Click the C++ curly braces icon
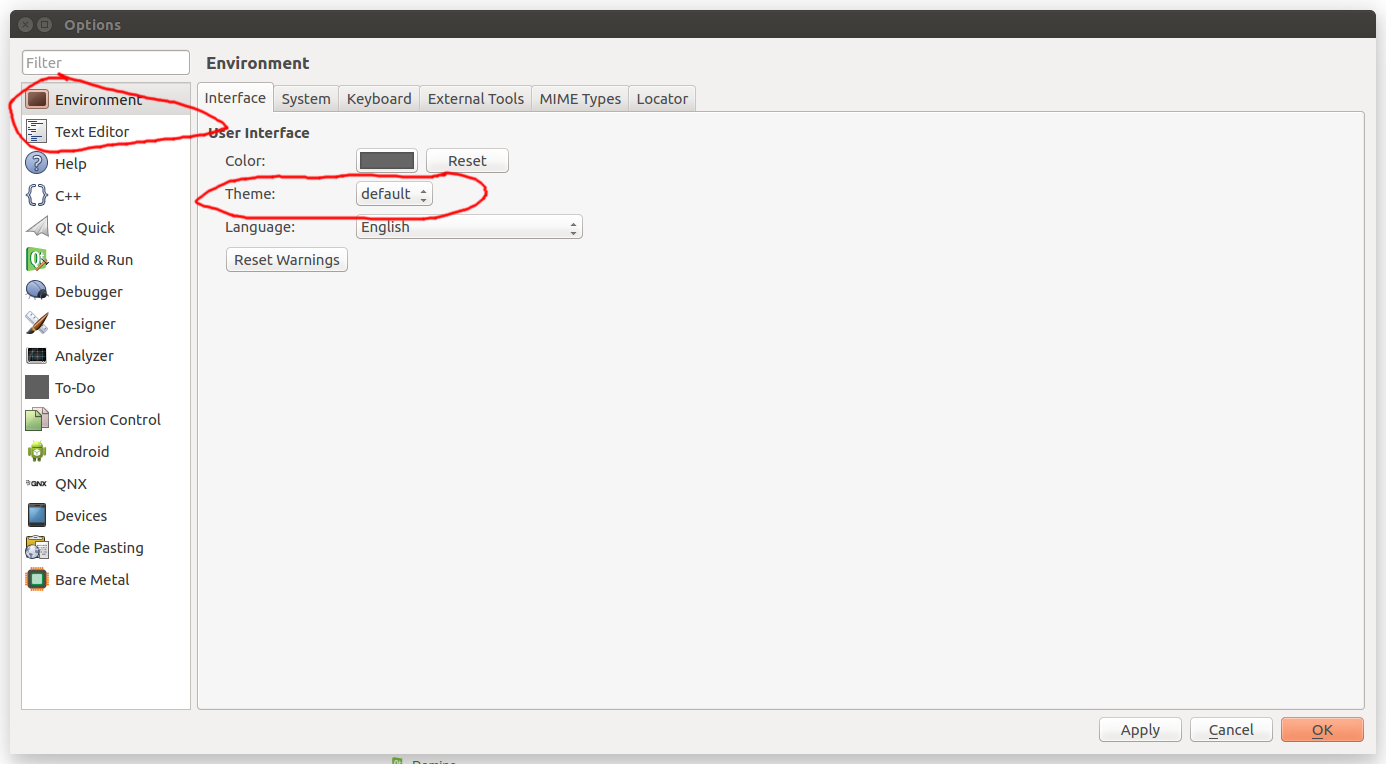The image size is (1386, 764). click(37, 196)
